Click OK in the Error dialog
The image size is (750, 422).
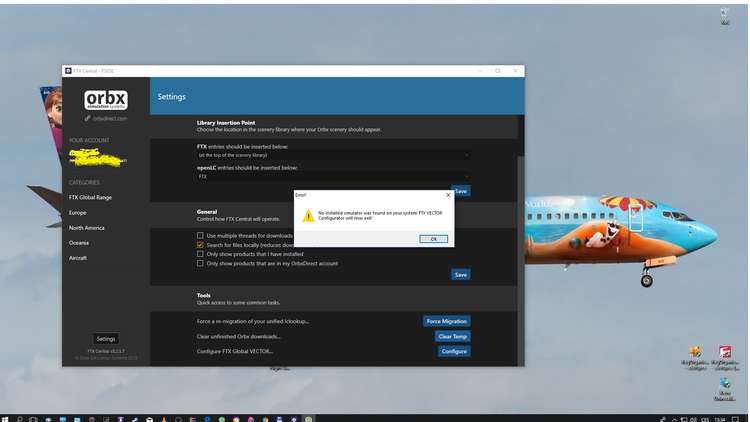tap(433, 239)
